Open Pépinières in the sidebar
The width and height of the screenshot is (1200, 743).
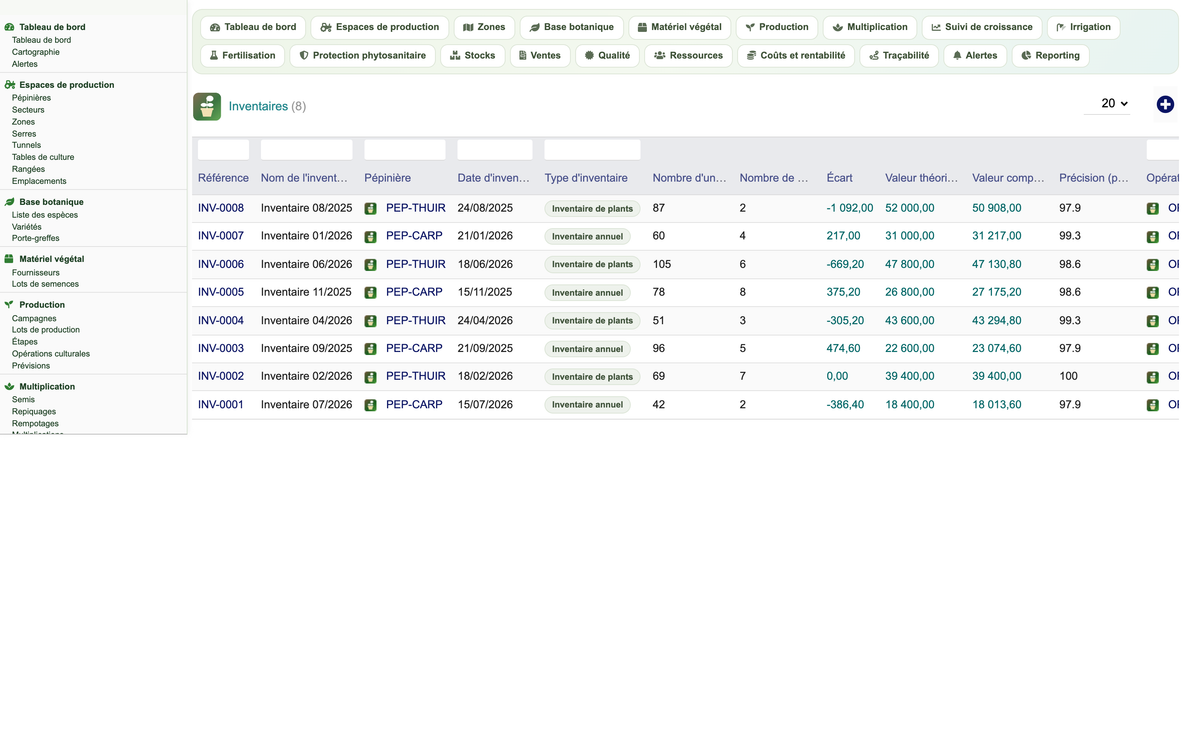pos(31,98)
